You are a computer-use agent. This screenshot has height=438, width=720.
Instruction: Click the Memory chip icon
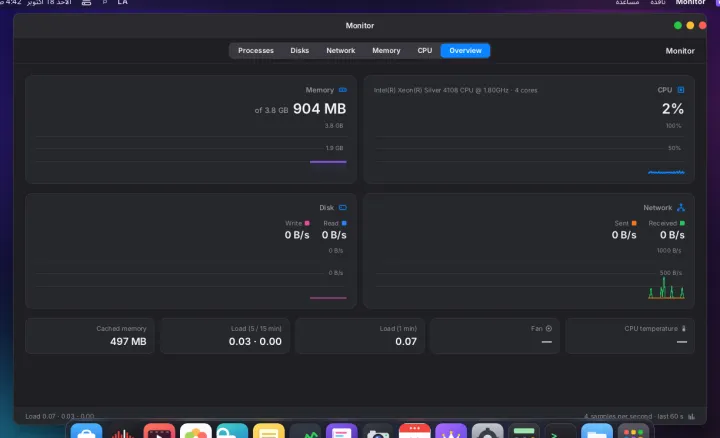343,90
